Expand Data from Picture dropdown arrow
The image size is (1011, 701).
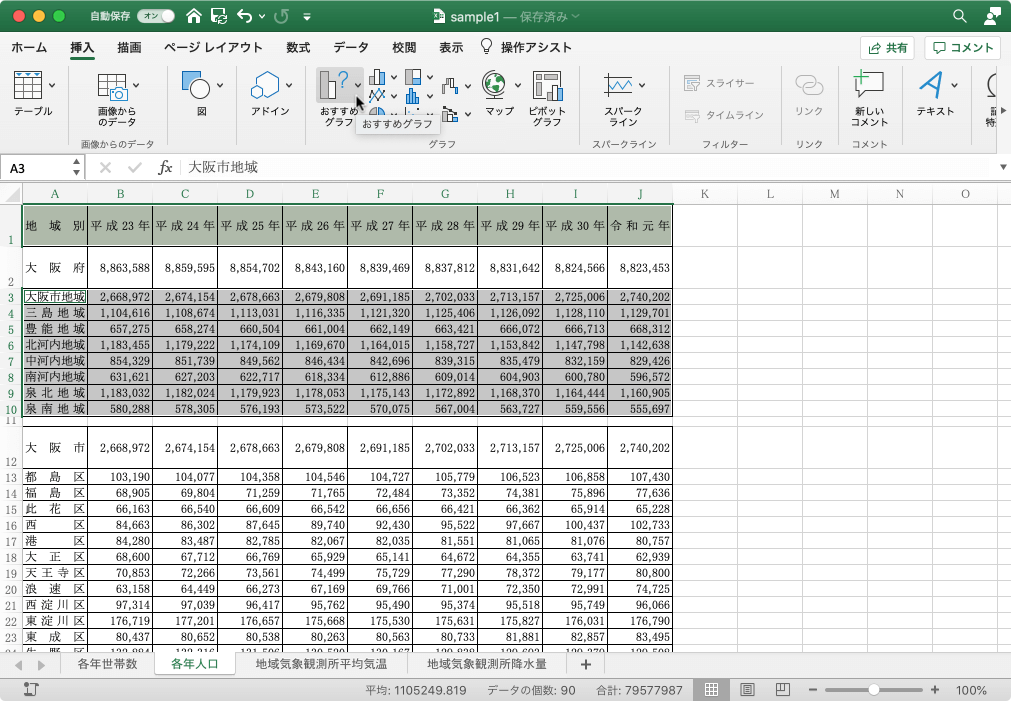pyautogui.click(x=136, y=85)
